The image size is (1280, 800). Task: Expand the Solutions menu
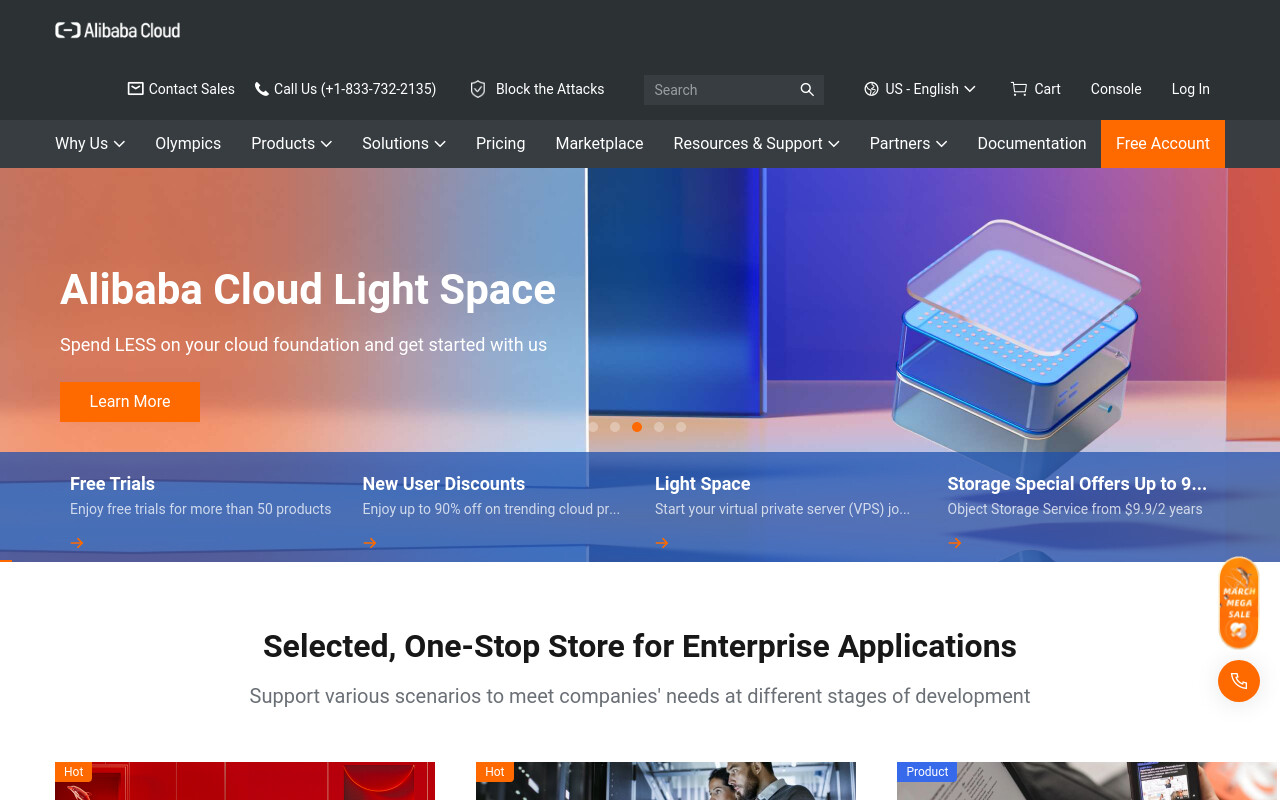[x=404, y=144]
